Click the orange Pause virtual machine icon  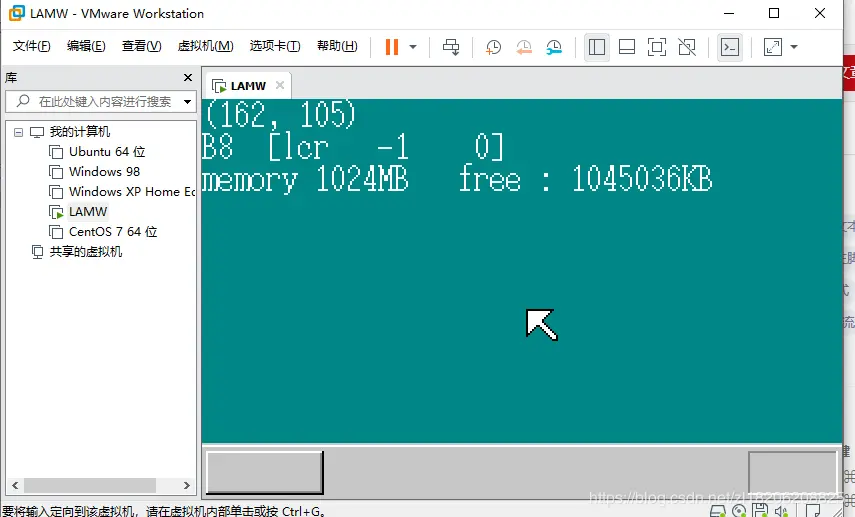[392, 47]
